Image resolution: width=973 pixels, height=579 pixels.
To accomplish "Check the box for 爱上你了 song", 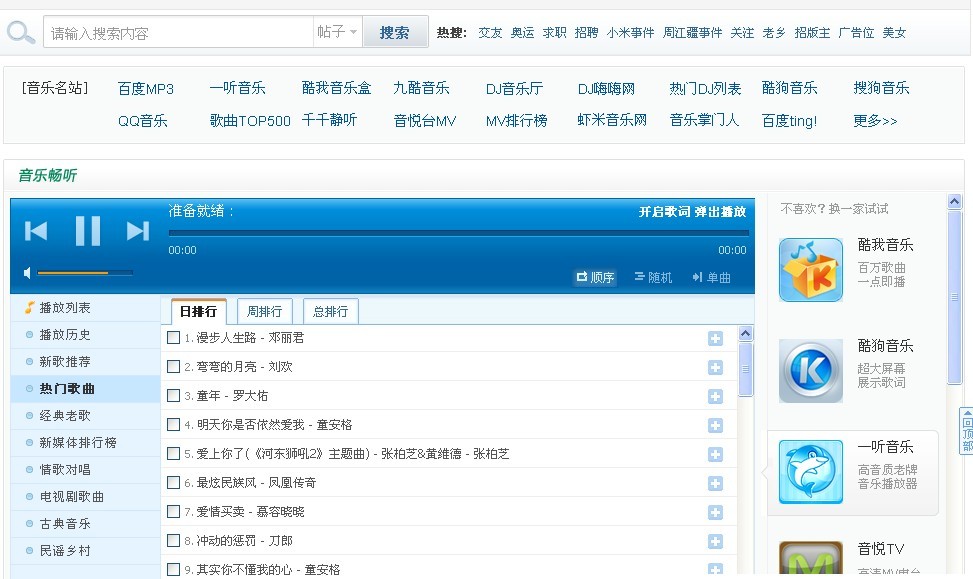I will click(x=174, y=454).
